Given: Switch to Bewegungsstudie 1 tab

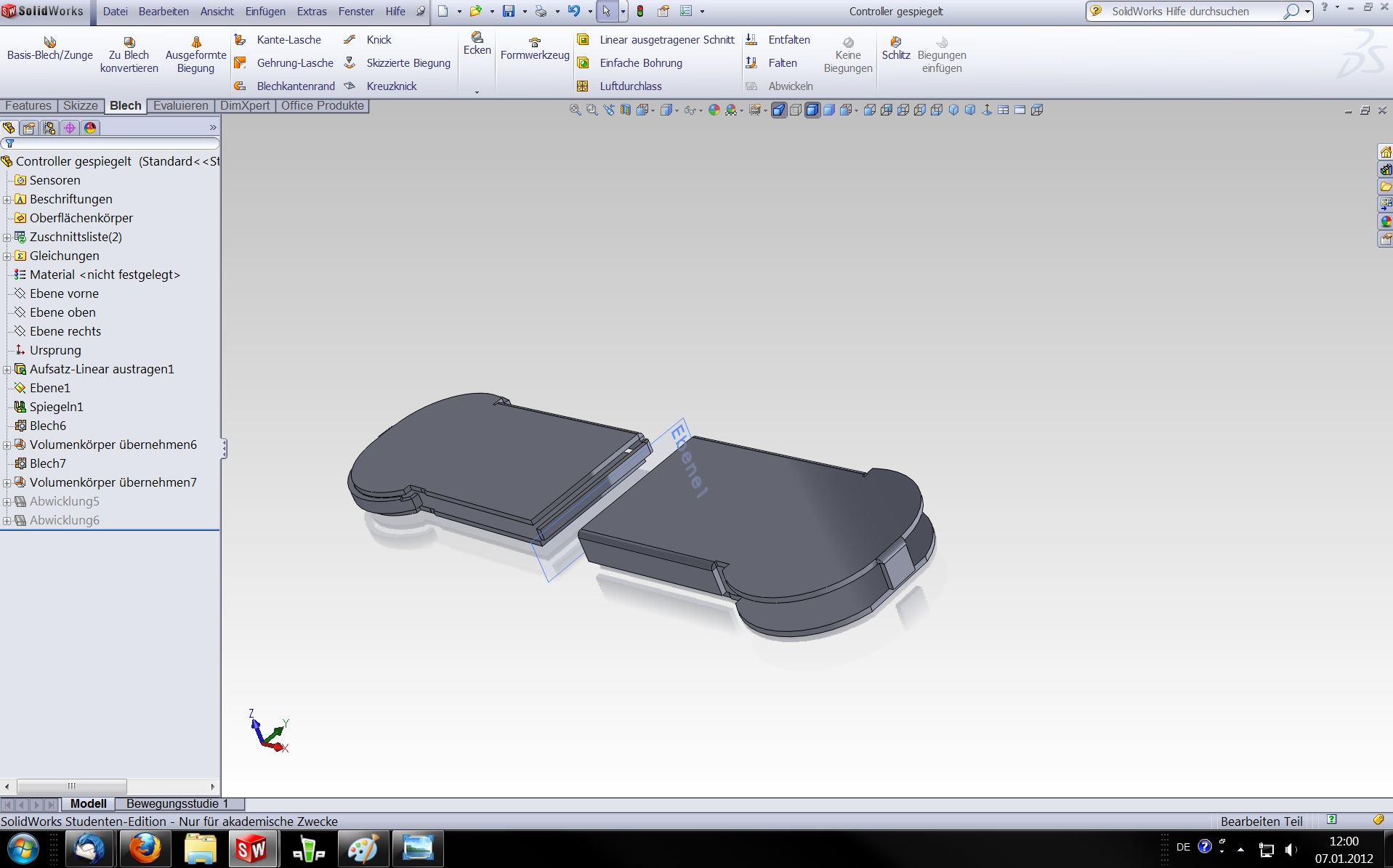Looking at the screenshot, I should click(177, 804).
